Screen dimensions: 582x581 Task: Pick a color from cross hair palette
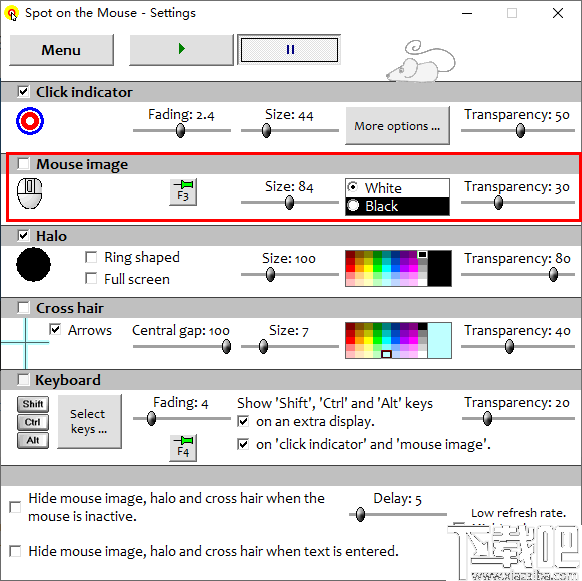point(386,340)
